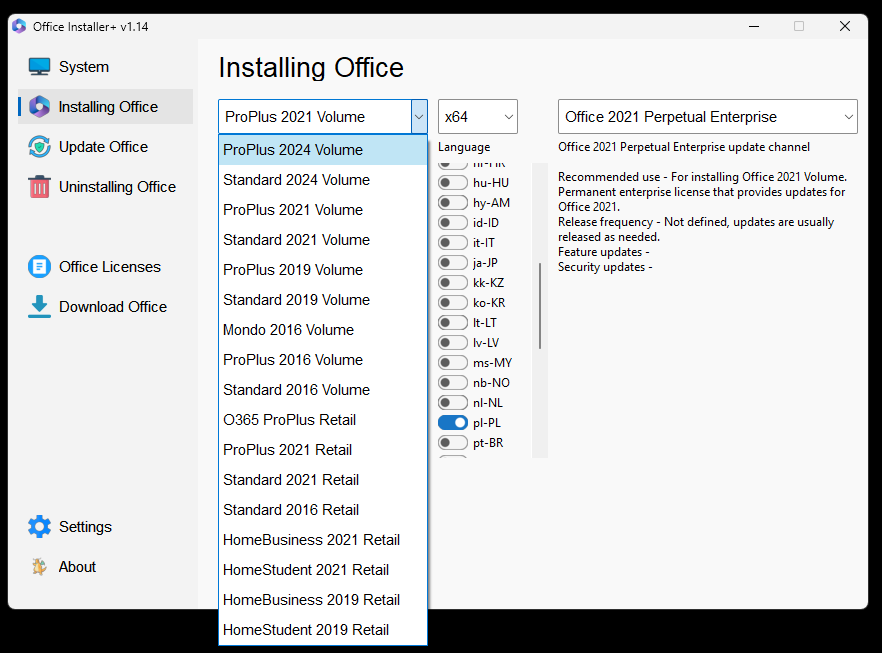Click the language list scrollbar thumb

point(540,306)
